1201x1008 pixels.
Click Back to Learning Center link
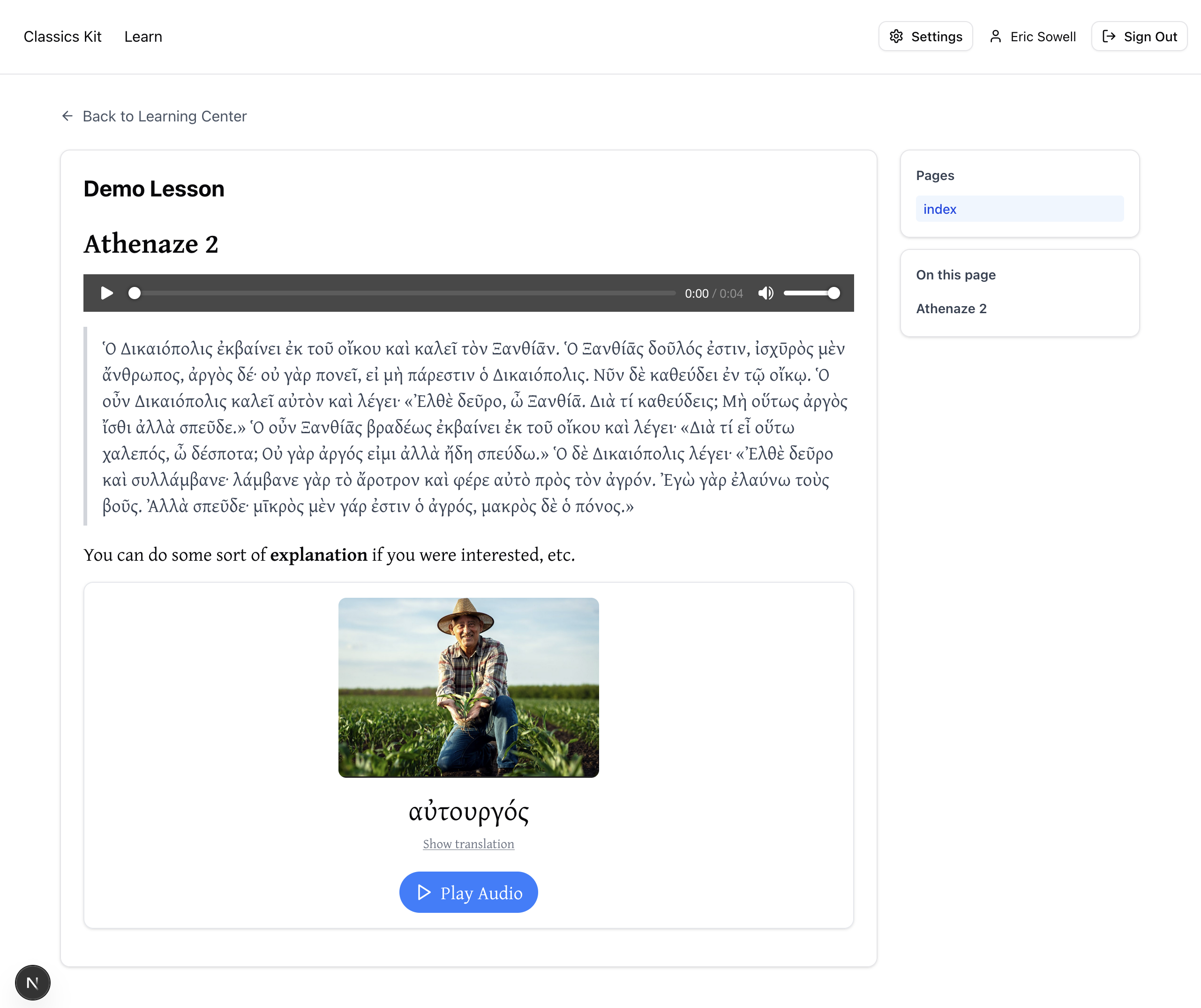tap(165, 116)
